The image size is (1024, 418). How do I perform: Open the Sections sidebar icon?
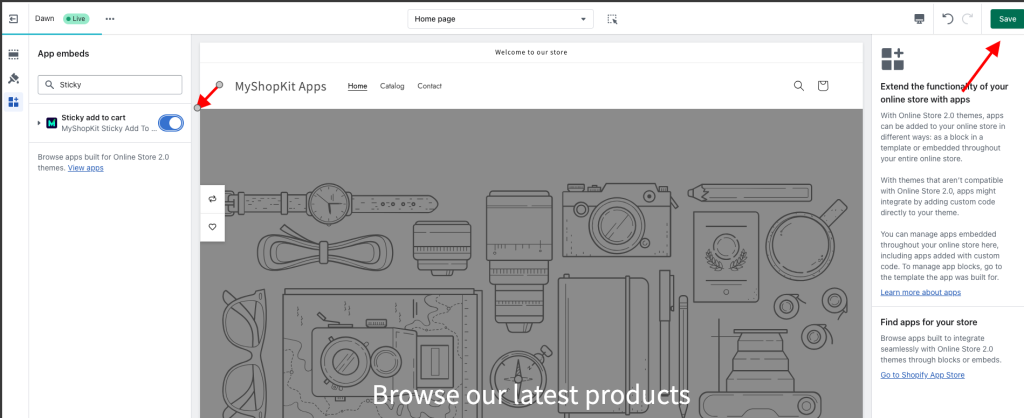[x=13, y=54]
